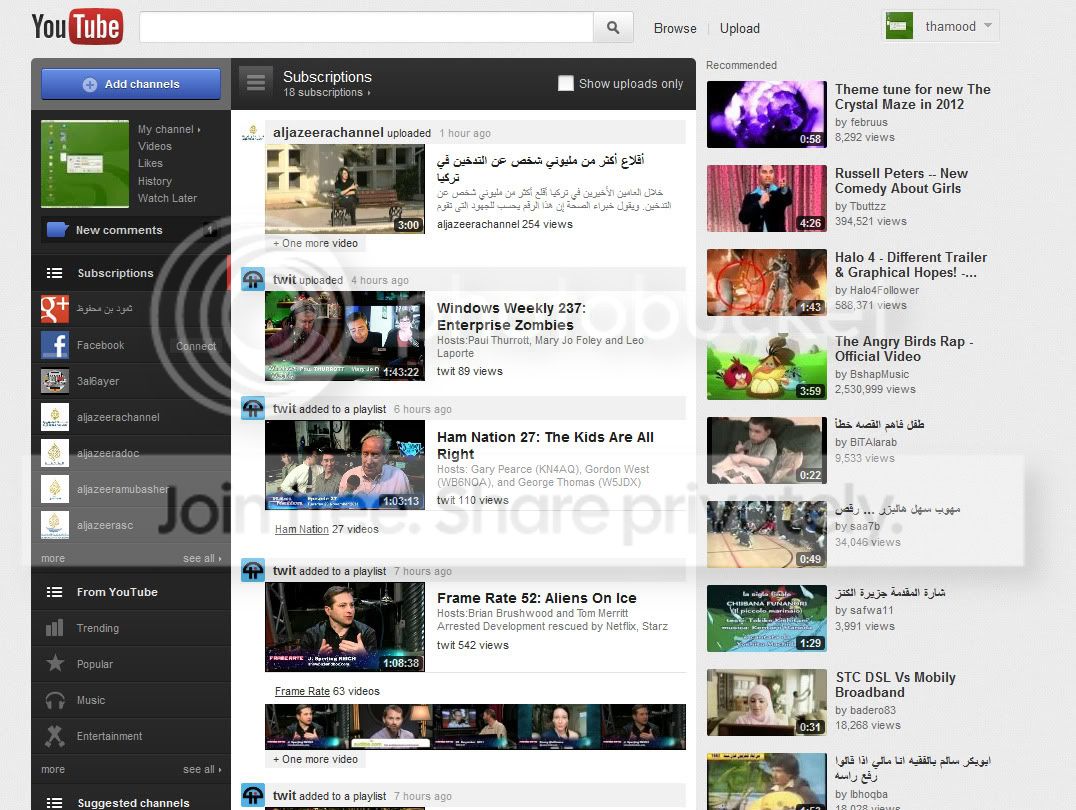This screenshot has width=1076, height=810.
Task: Click 'more' under subscriptions list
Action: pos(53,558)
